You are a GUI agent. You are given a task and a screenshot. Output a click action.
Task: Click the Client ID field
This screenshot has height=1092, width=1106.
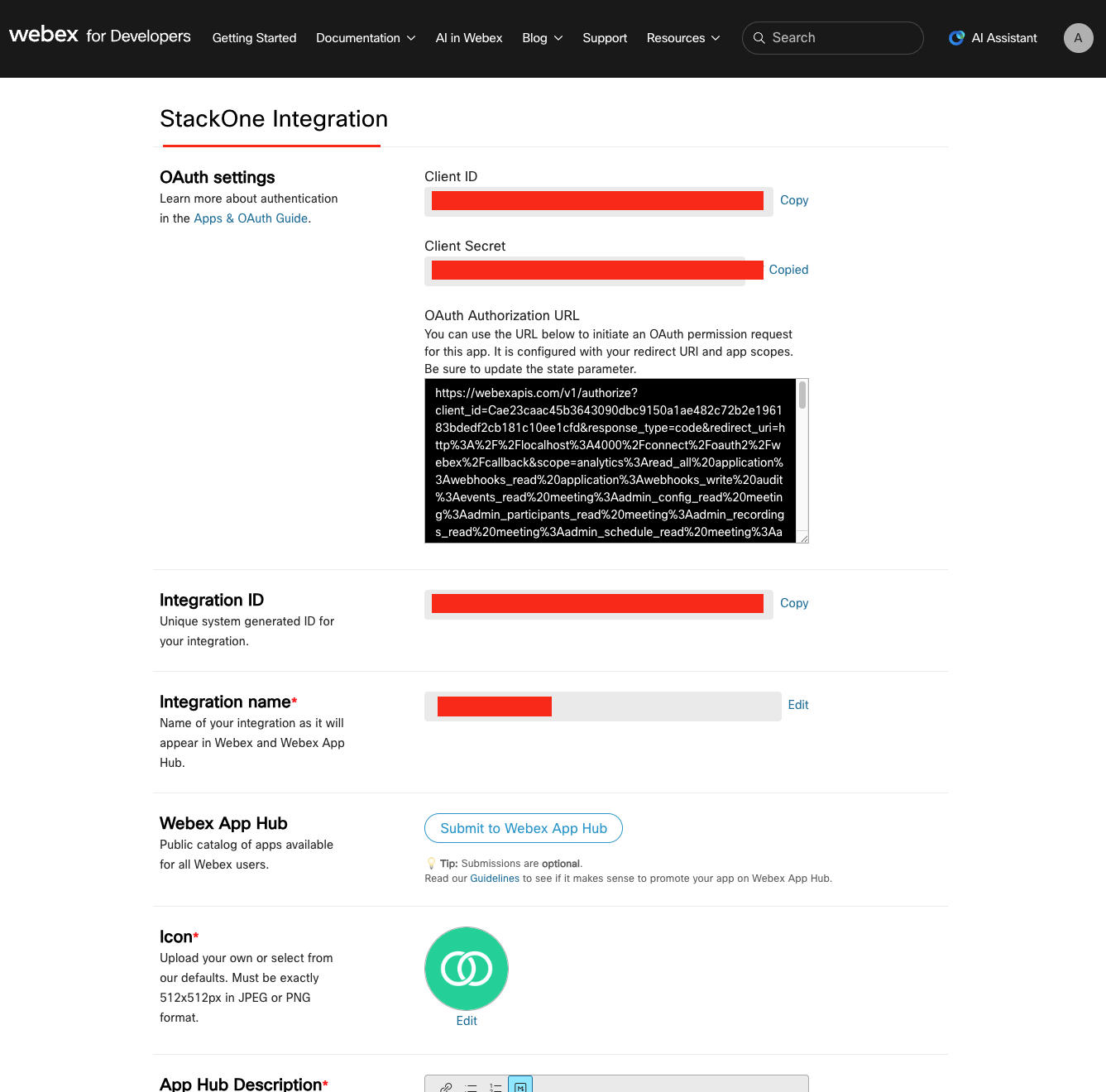599,201
